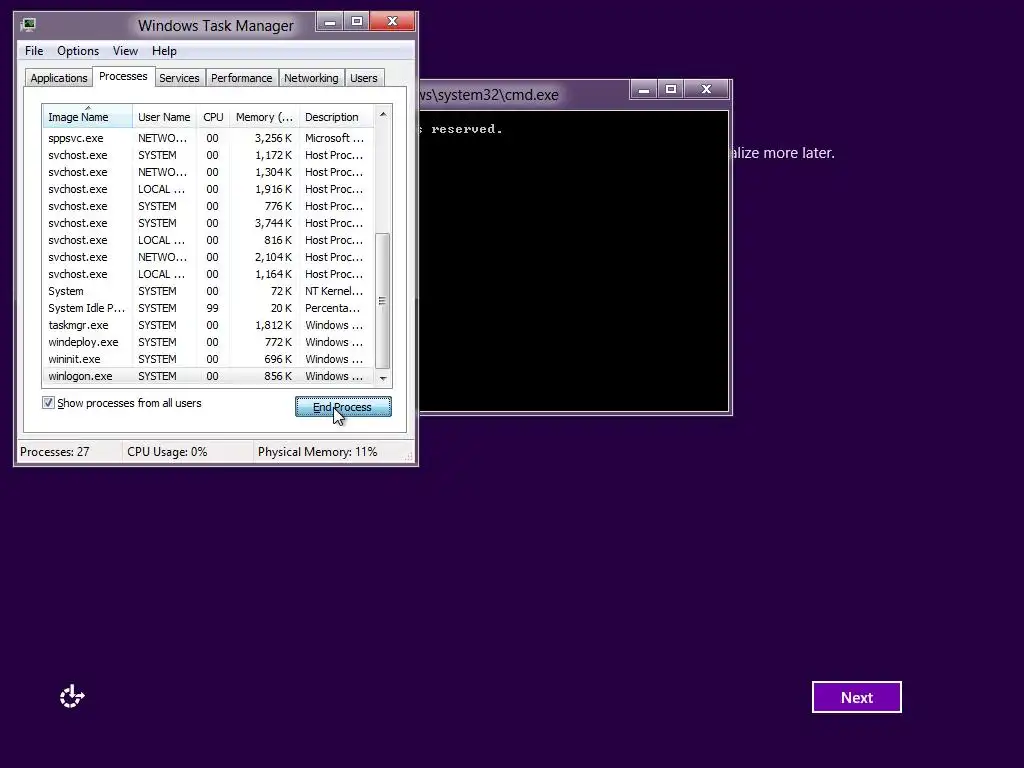The image size is (1024, 768).
Task: Select the taskmgr.exe process row
Action: pos(208,325)
